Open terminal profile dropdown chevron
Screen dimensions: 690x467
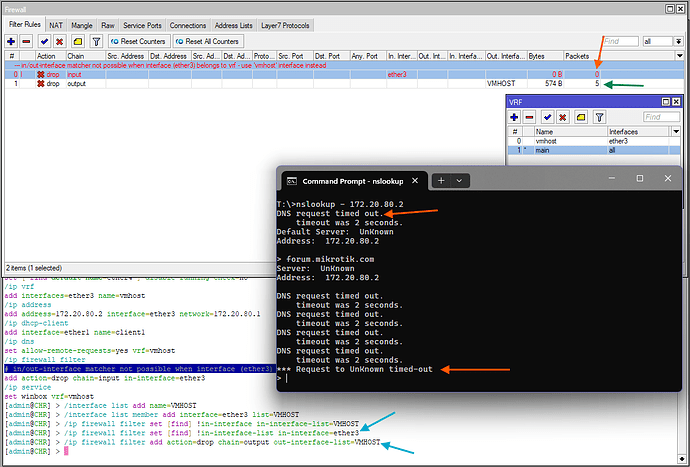(x=459, y=180)
